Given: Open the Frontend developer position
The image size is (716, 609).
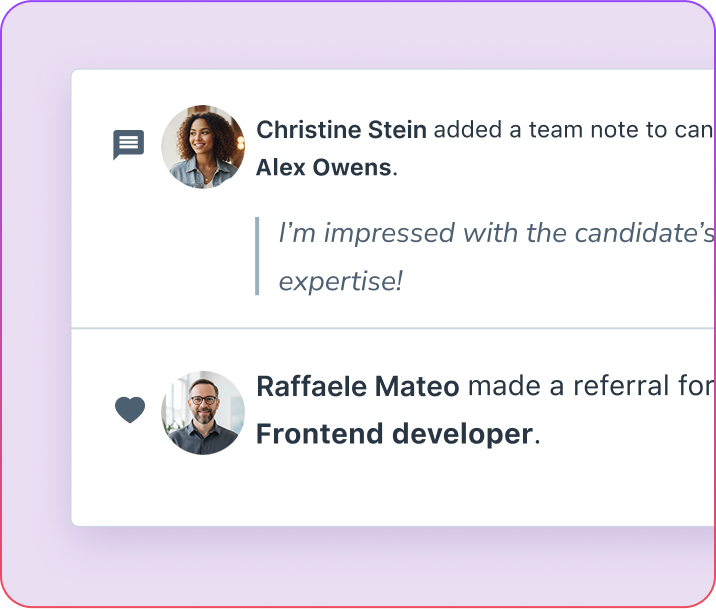Looking at the screenshot, I should [394, 434].
